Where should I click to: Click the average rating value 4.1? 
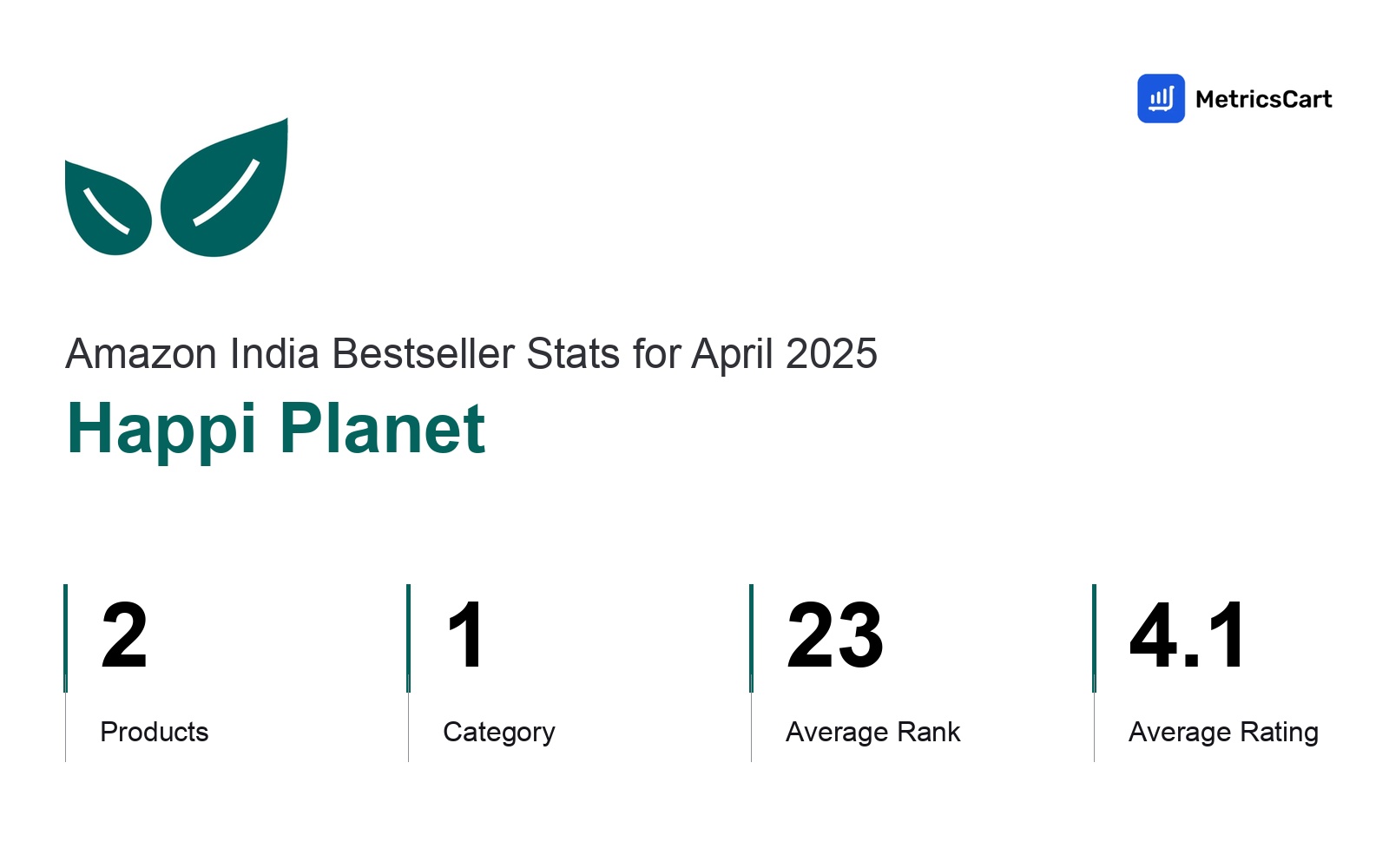click(1188, 635)
